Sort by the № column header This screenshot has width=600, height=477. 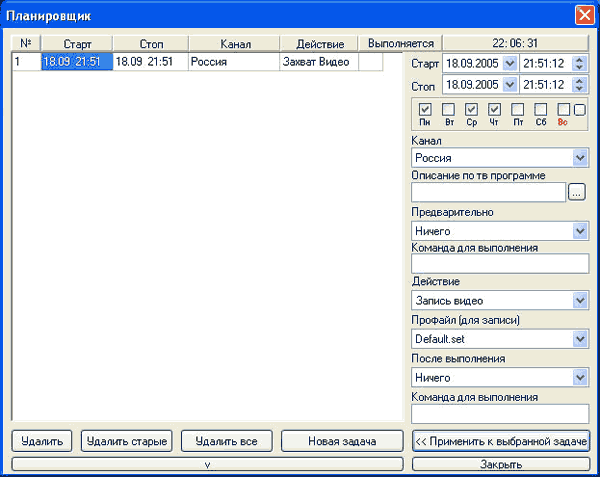point(26,43)
